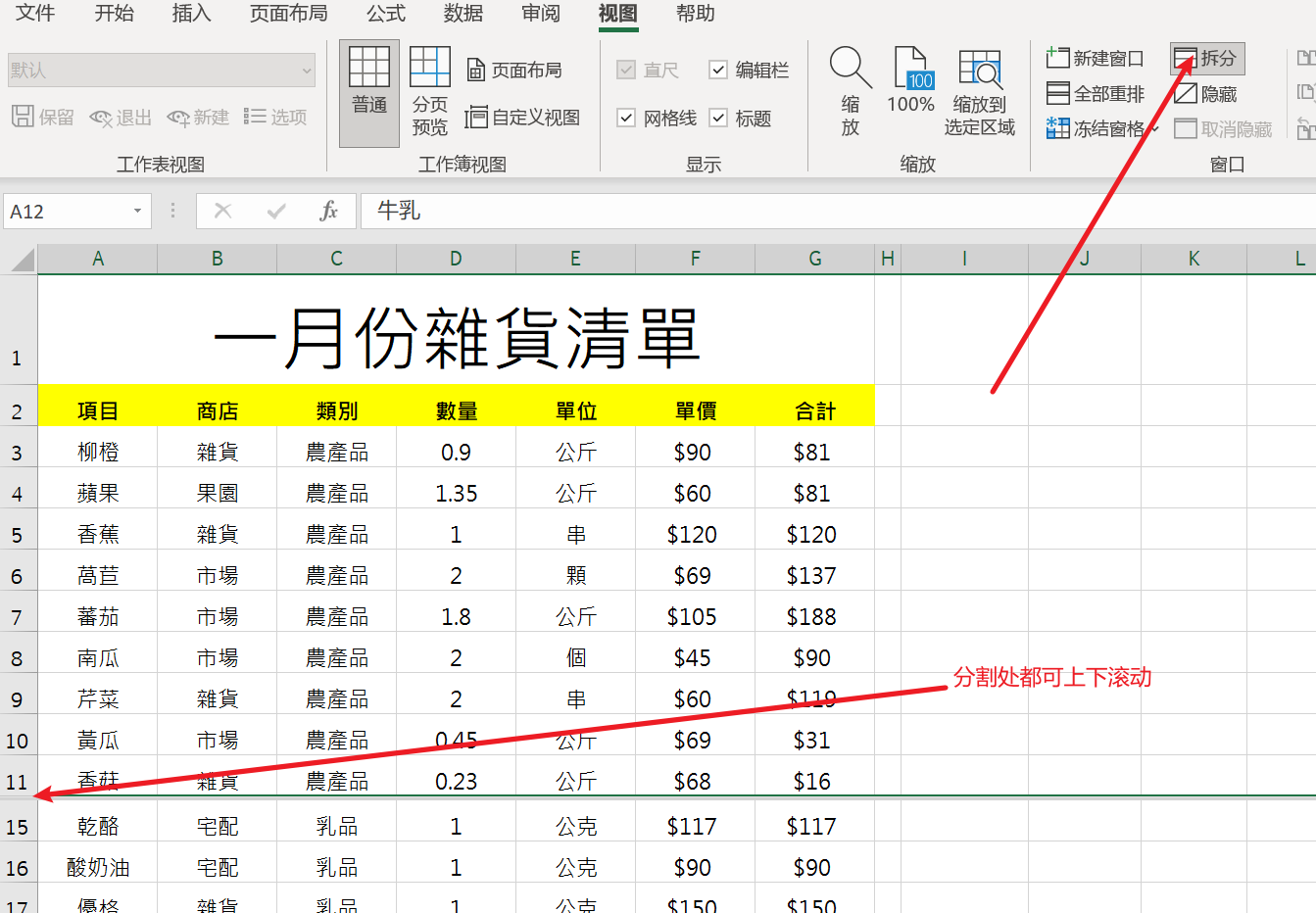Click the 拆分 split button

tap(1207, 58)
